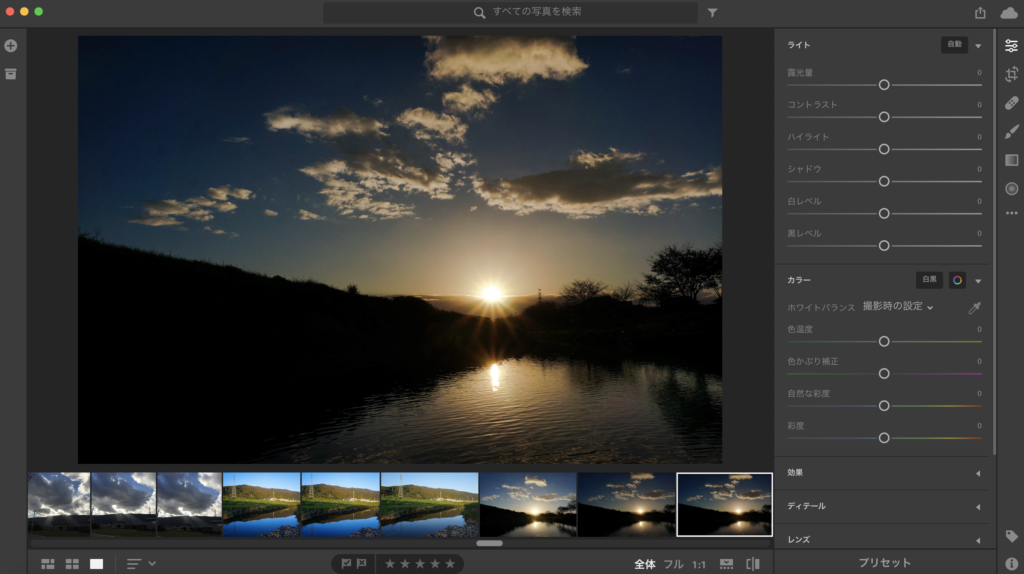
Task: Toggle 白黒 black and white mode
Action: (x=929, y=280)
